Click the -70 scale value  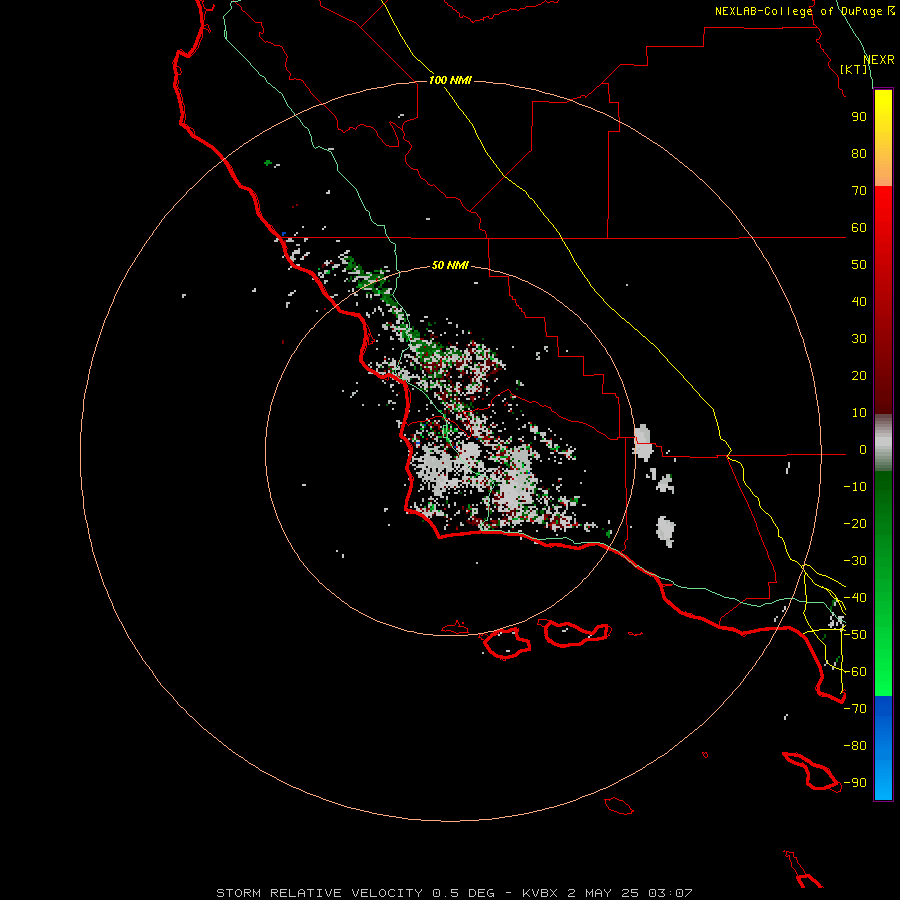click(x=855, y=709)
